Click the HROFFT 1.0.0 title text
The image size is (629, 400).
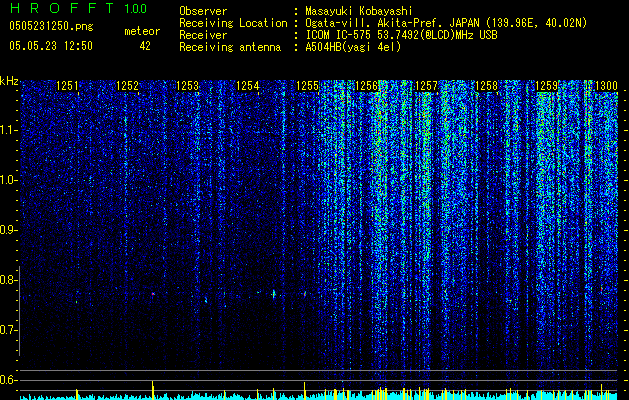pyautogui.click(x=78, y=8)
